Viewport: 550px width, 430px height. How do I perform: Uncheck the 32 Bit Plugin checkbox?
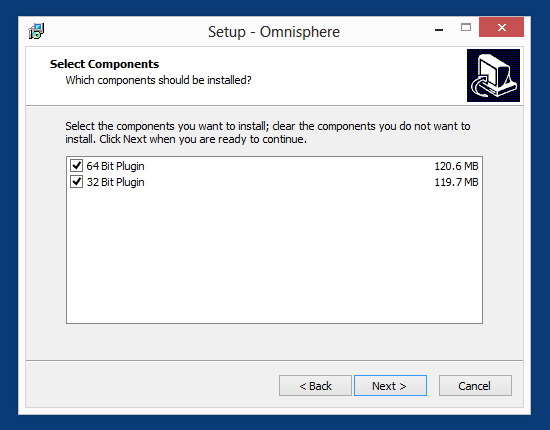(x=76, y=182)
